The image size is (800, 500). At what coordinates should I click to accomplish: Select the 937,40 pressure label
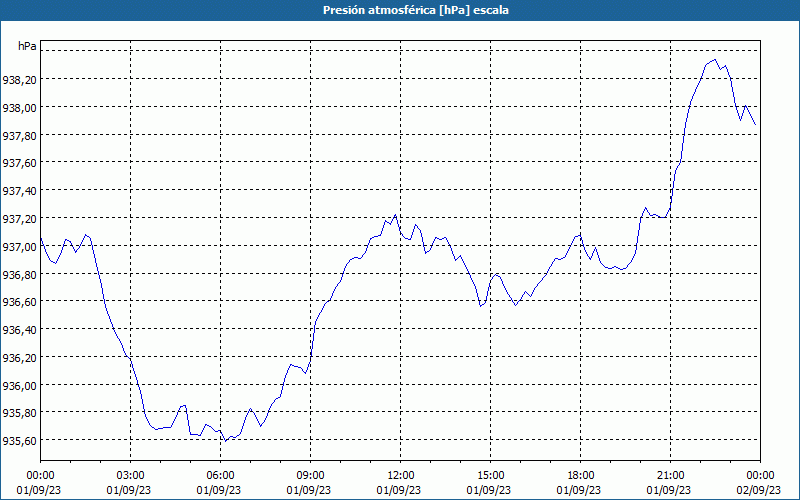[19, 191]
